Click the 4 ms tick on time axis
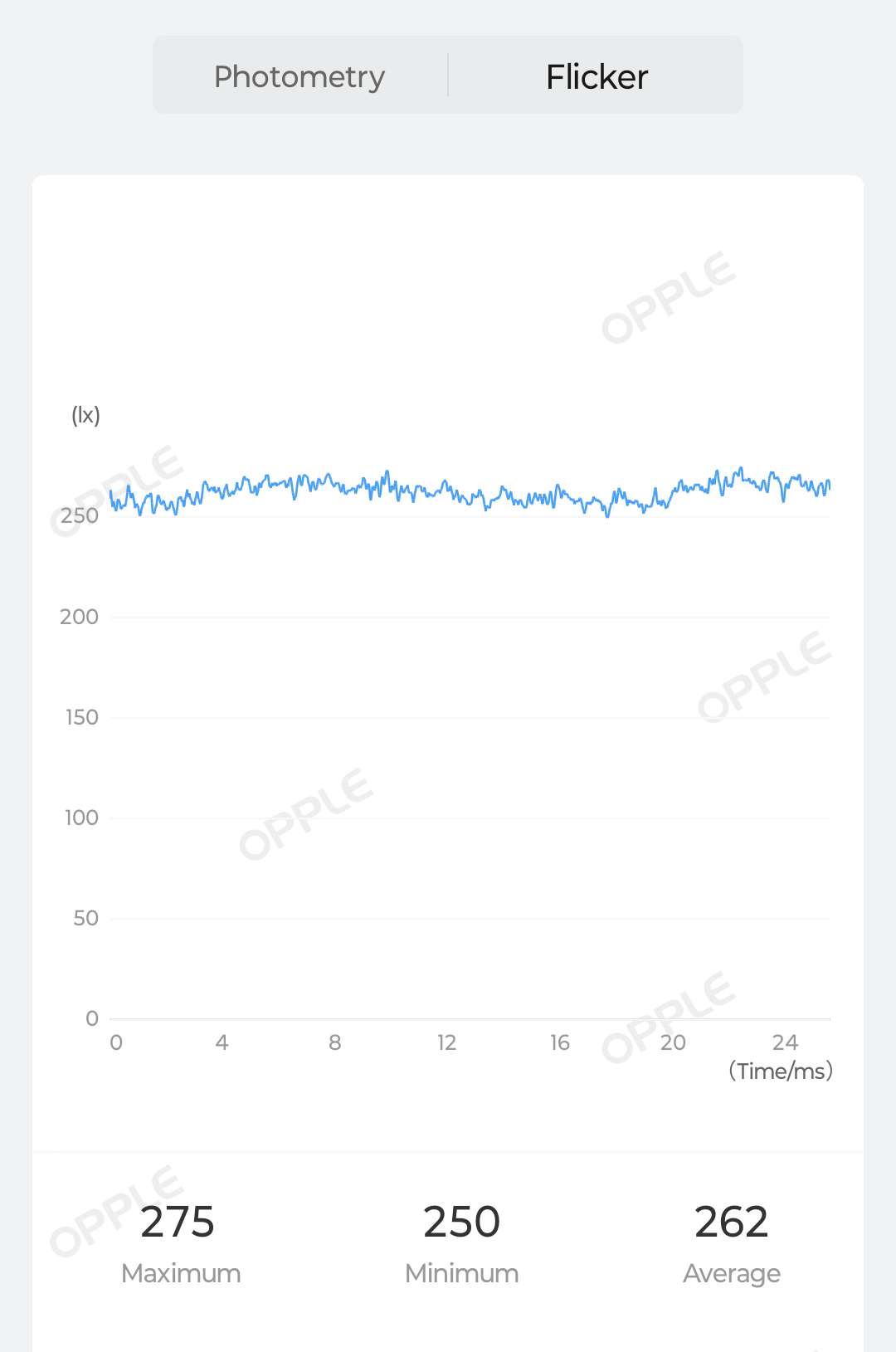The width and height of the screenshot is (896, 1352). (x=222, y=1042)
